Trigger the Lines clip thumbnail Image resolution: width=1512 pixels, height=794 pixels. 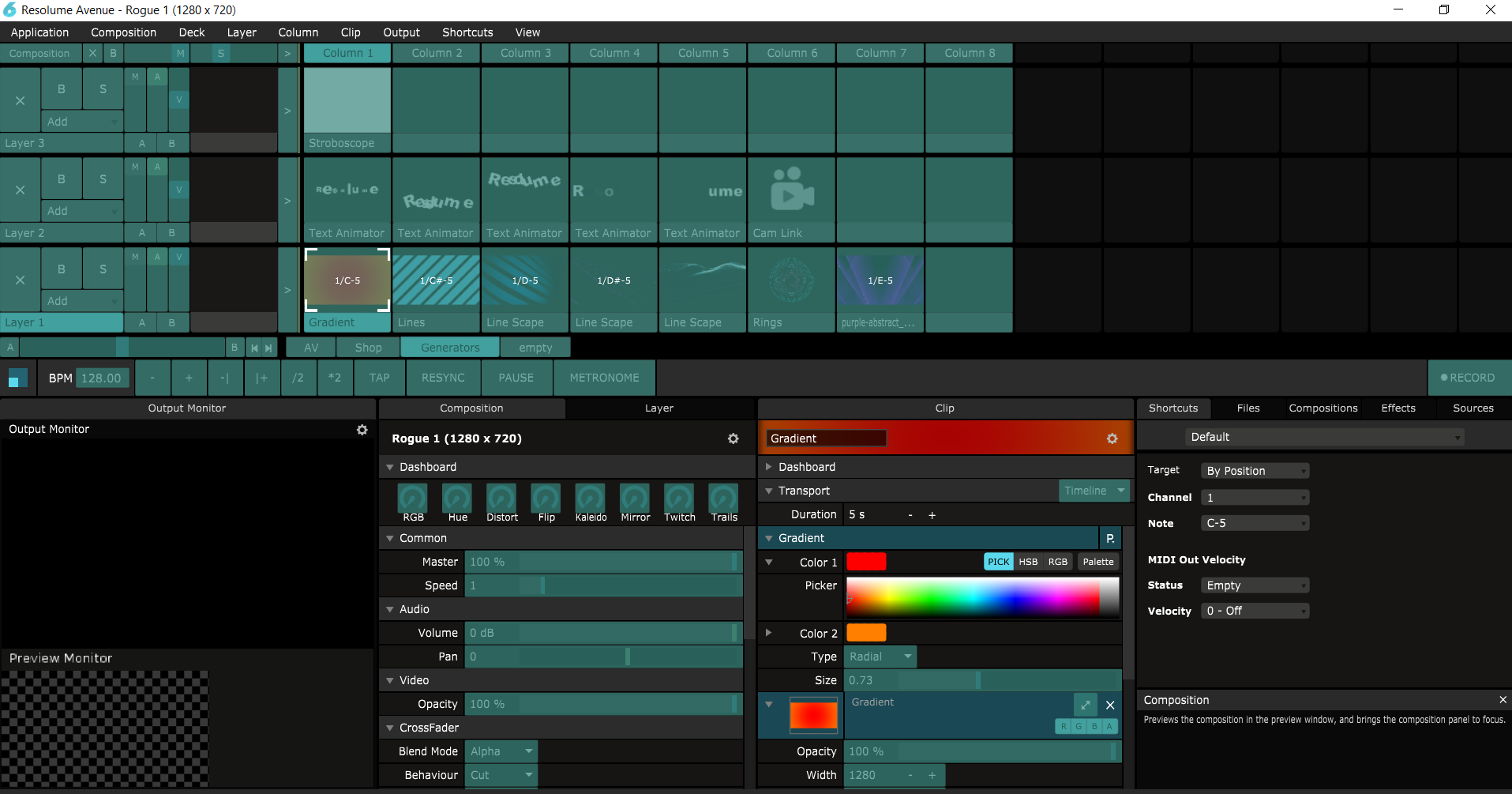coord(436,280)
